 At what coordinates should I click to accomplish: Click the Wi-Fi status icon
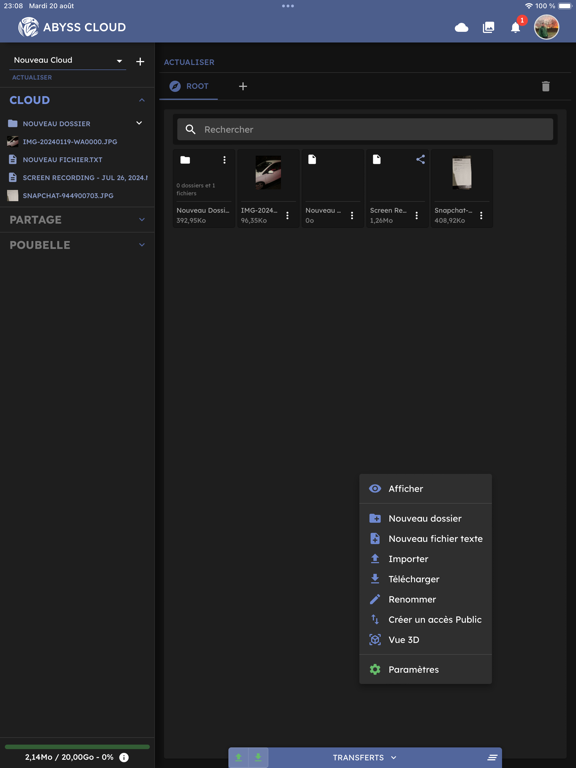[528, 6]
